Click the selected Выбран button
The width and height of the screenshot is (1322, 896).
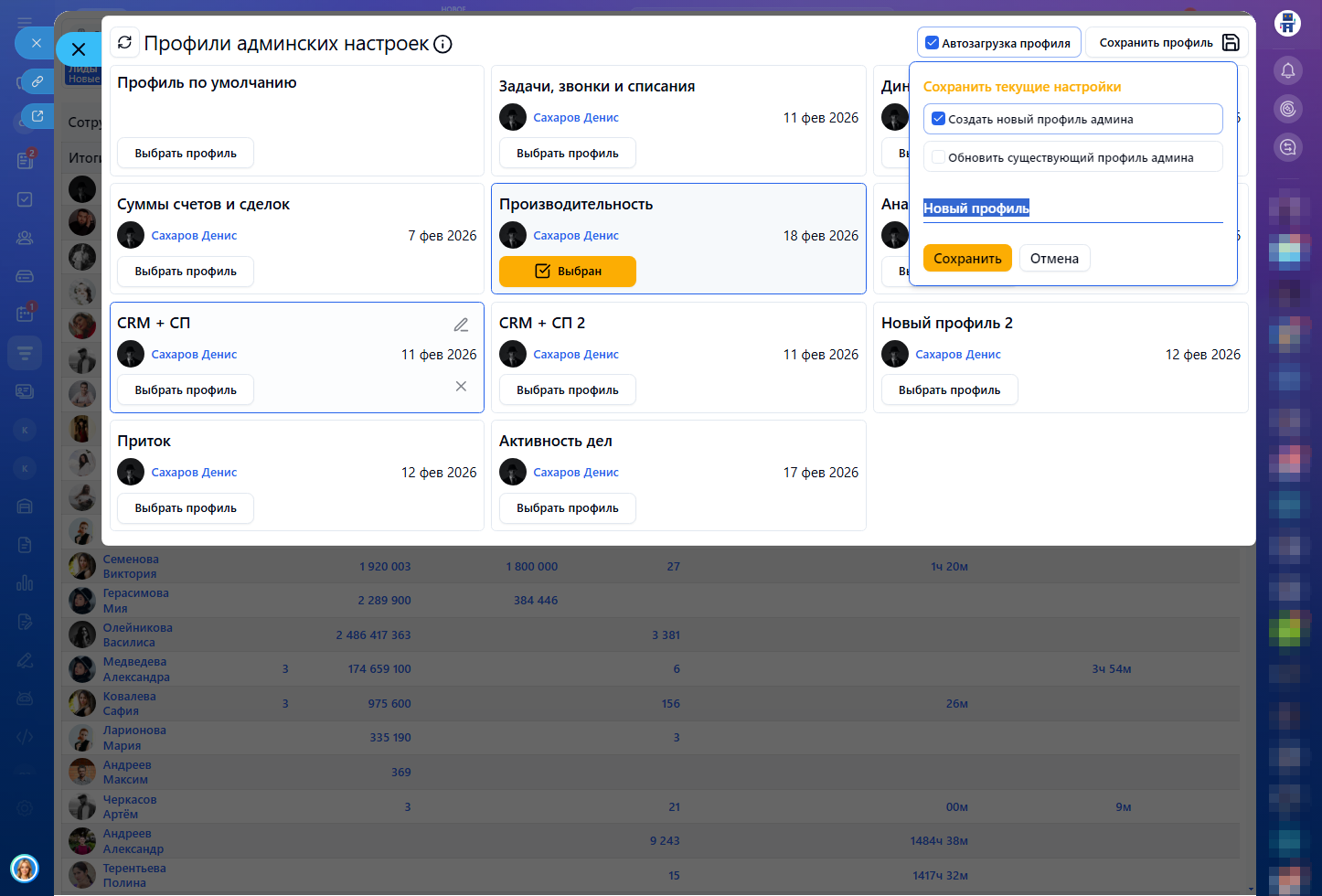tap(567, 272)
